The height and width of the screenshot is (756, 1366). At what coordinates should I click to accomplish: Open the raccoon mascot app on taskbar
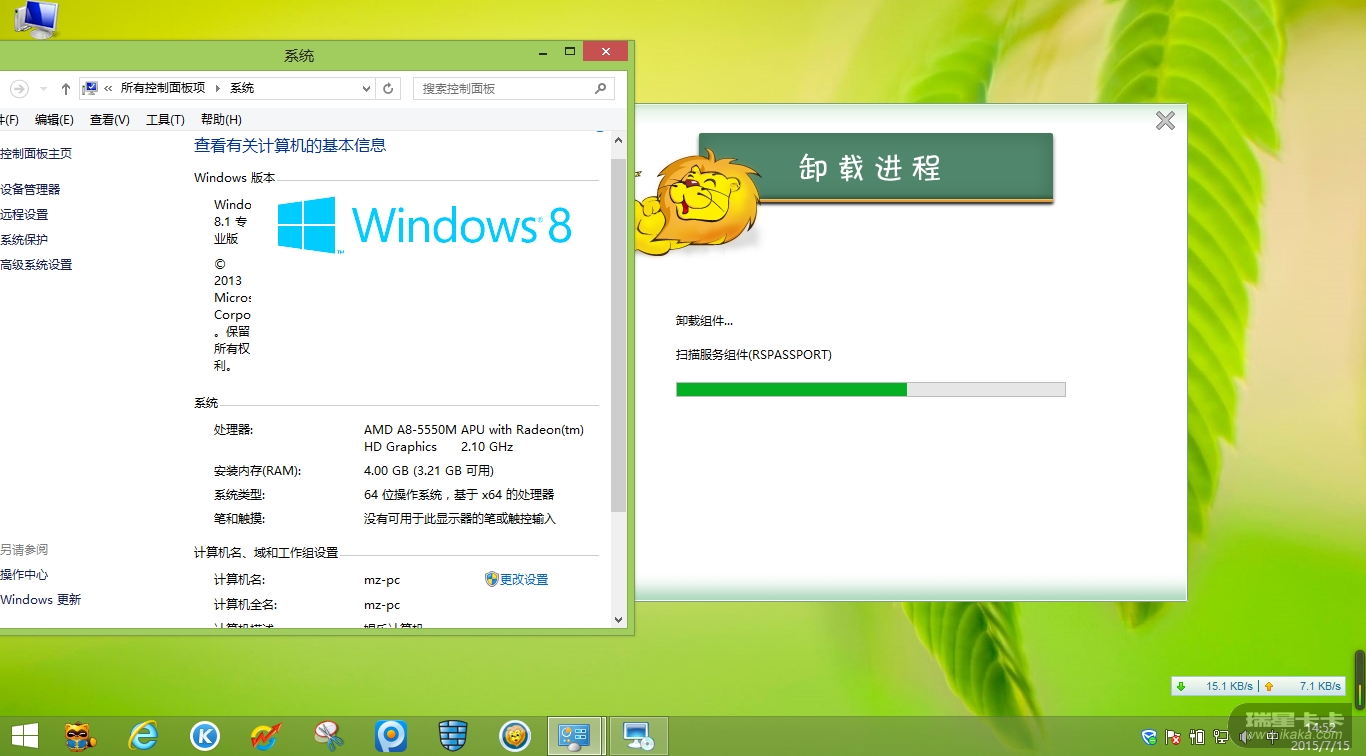tap(81, 737)
